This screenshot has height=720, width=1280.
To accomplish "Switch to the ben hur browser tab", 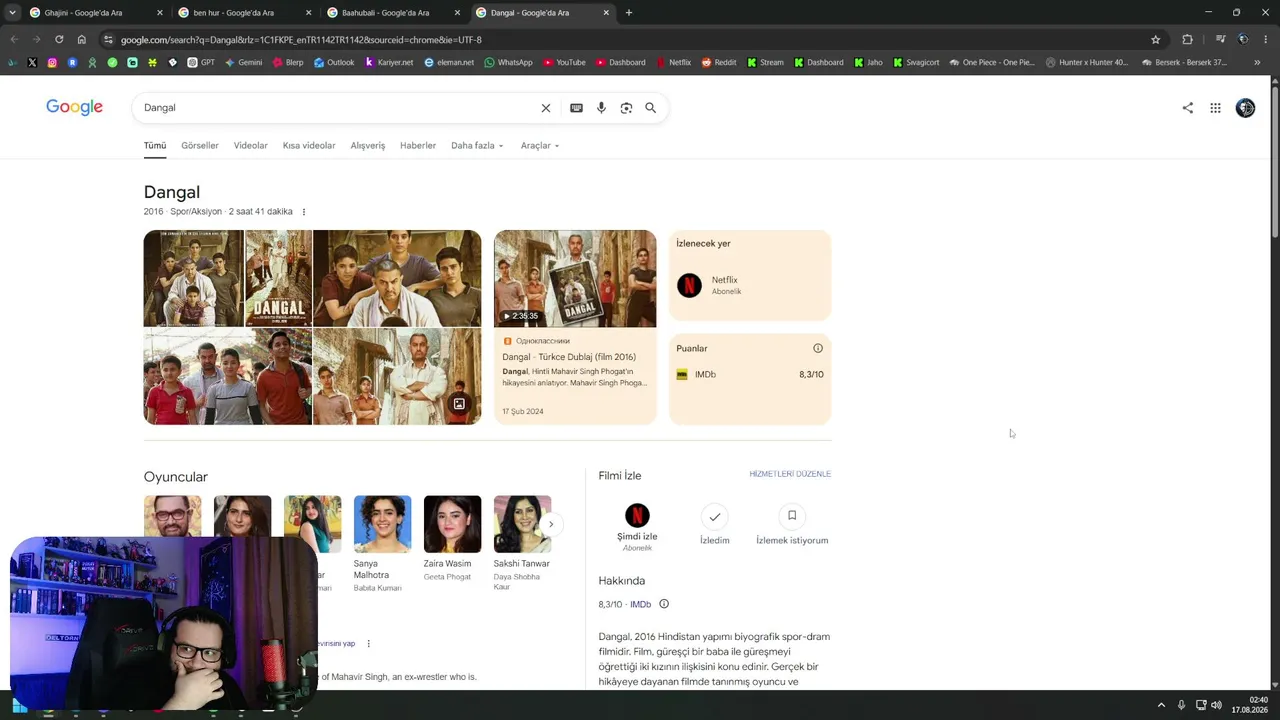I will tap(245, 13).
